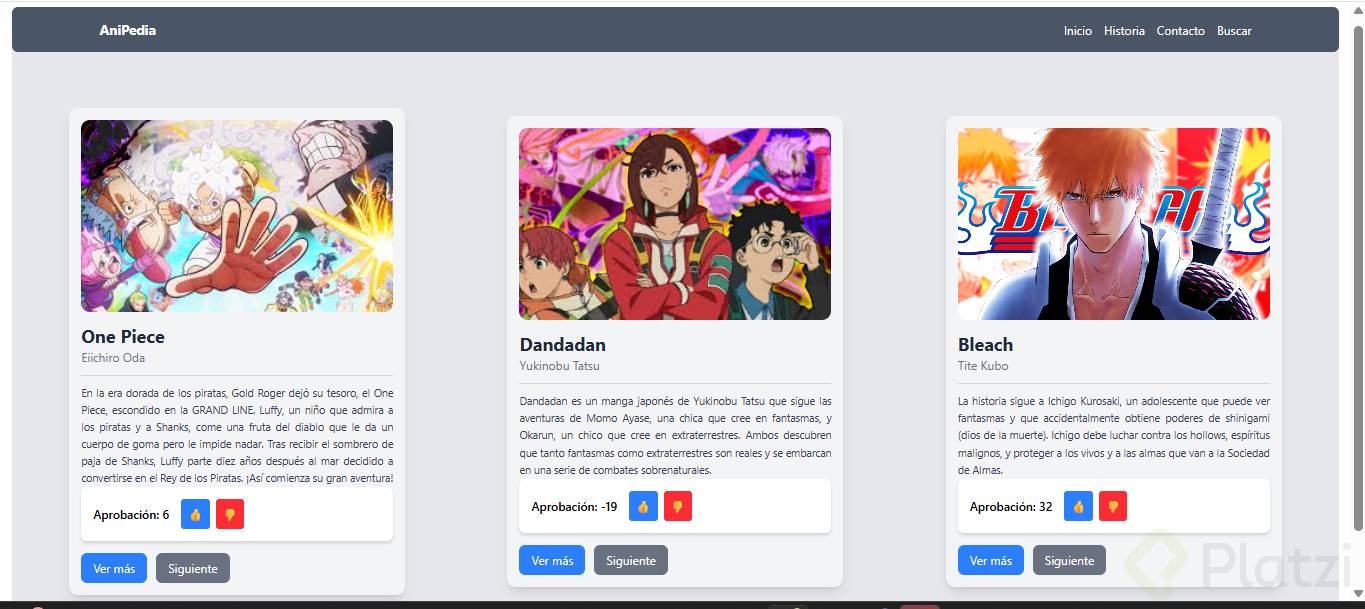Click Siguiente on One Piece card
1365x609 pixels.
pos(193,568)
